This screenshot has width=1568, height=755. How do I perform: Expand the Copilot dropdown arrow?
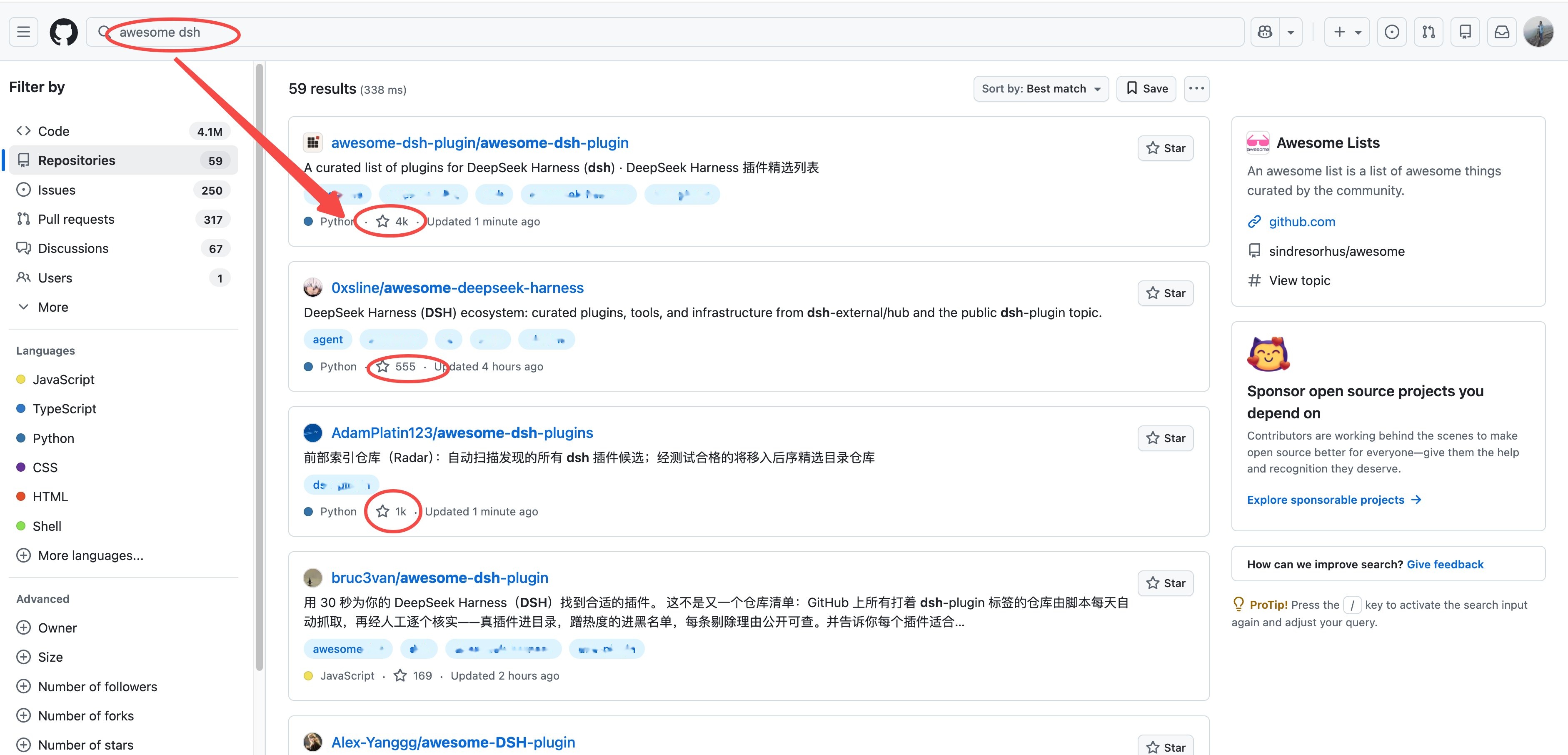(x=1291, y=32)
